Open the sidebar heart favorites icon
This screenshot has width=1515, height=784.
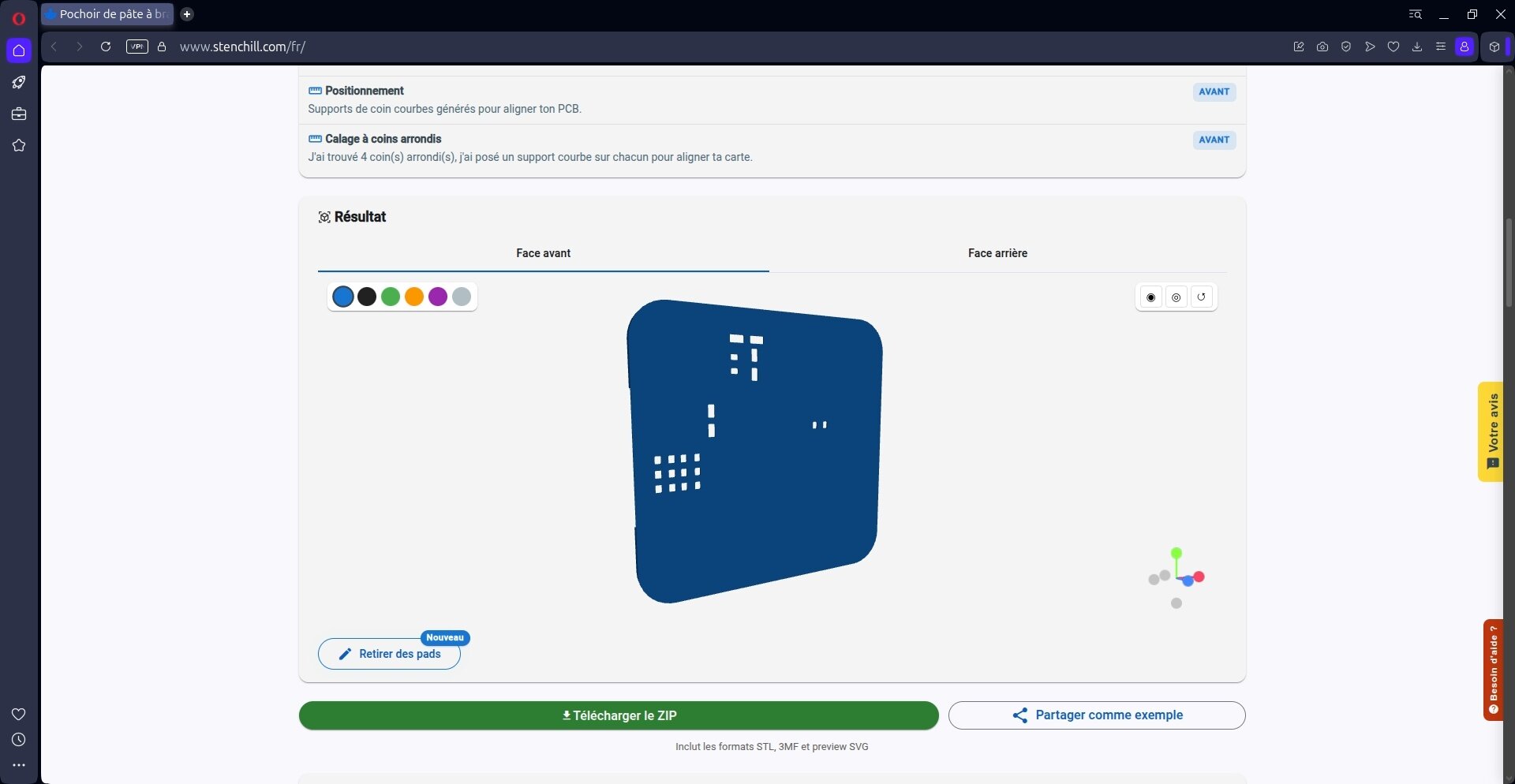pyautogui.click(x=19, y=715)
